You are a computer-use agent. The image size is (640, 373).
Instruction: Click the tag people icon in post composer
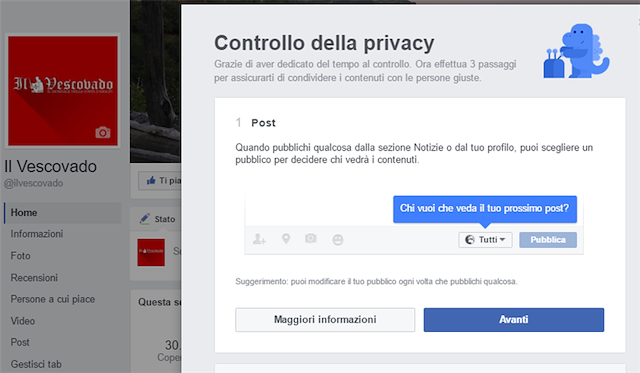[x=259, y=239]
